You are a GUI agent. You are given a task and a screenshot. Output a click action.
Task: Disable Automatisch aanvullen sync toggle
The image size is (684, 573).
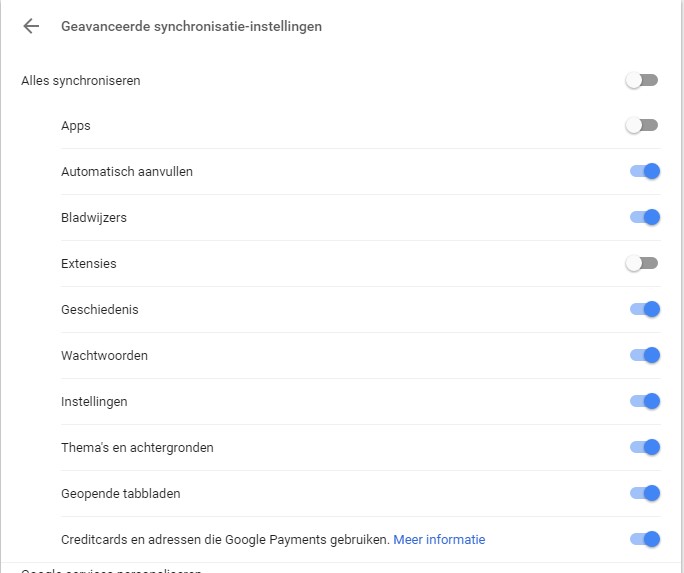(x=645, y=172)
